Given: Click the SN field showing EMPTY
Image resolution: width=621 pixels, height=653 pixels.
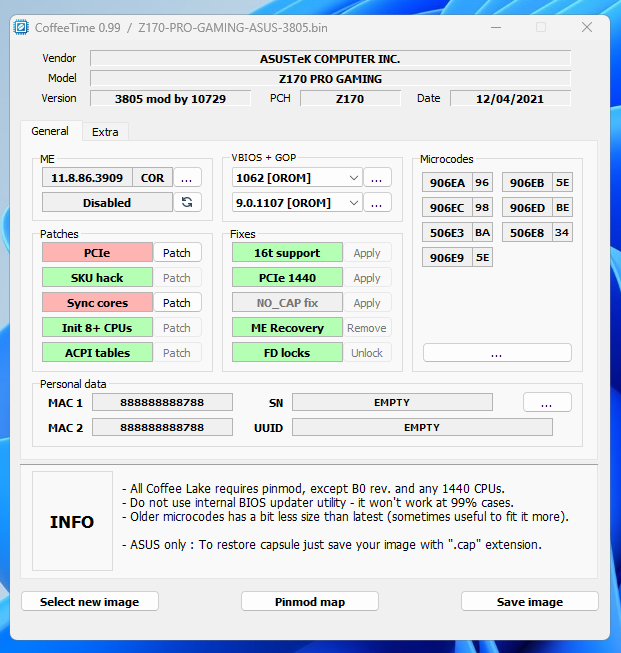Looking at the screenshot, I should click(392, 402).
